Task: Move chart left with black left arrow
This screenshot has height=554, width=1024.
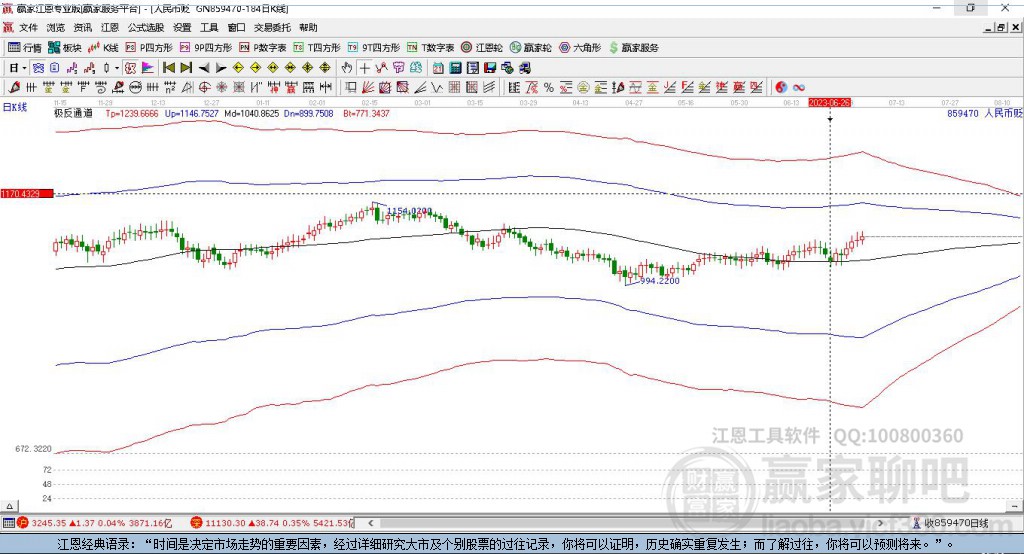Action: pyautogui.click(x=204, y=68)
